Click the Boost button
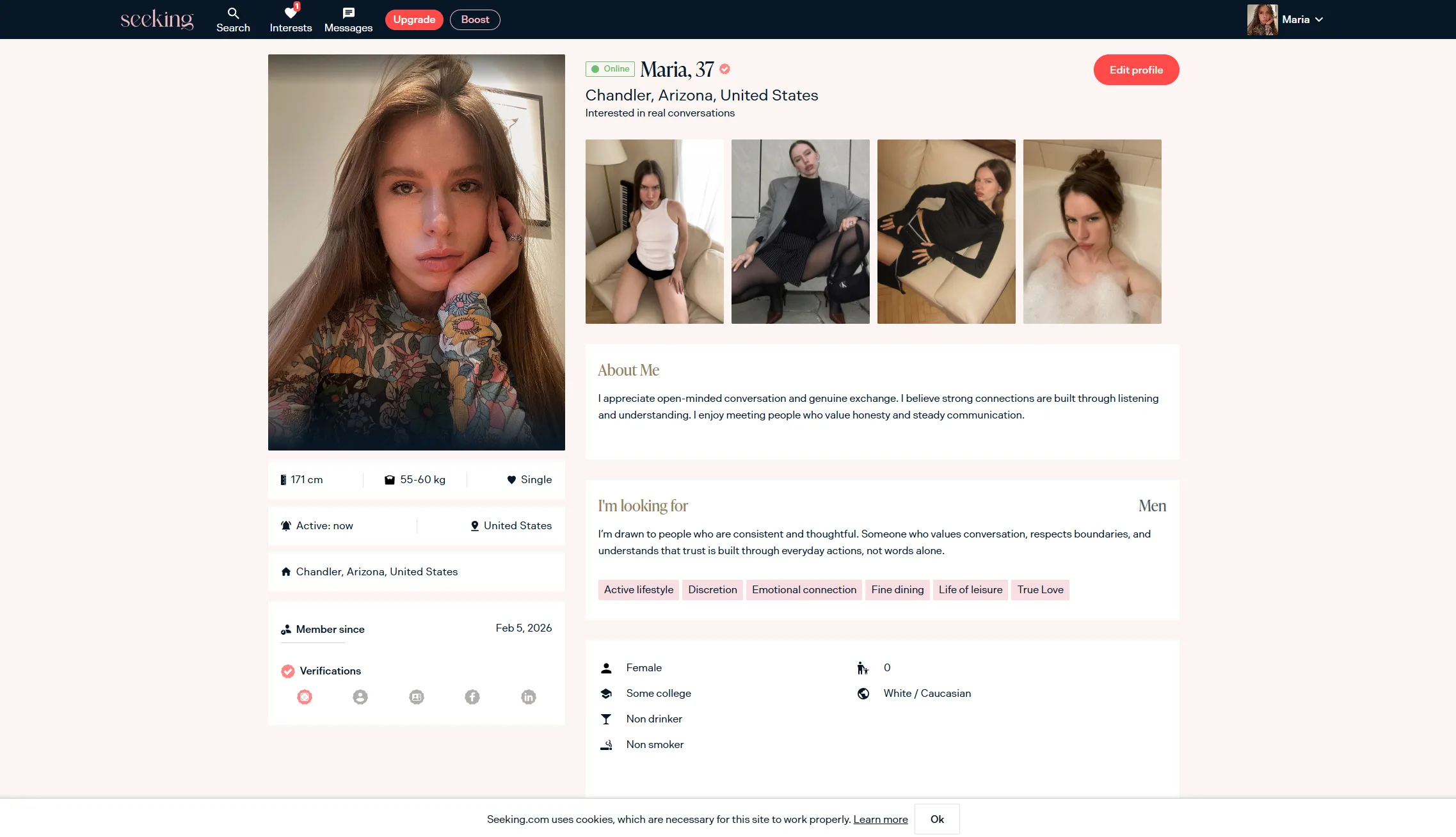The height and width of the screenshot is (837, 1456). pos(475,20)
